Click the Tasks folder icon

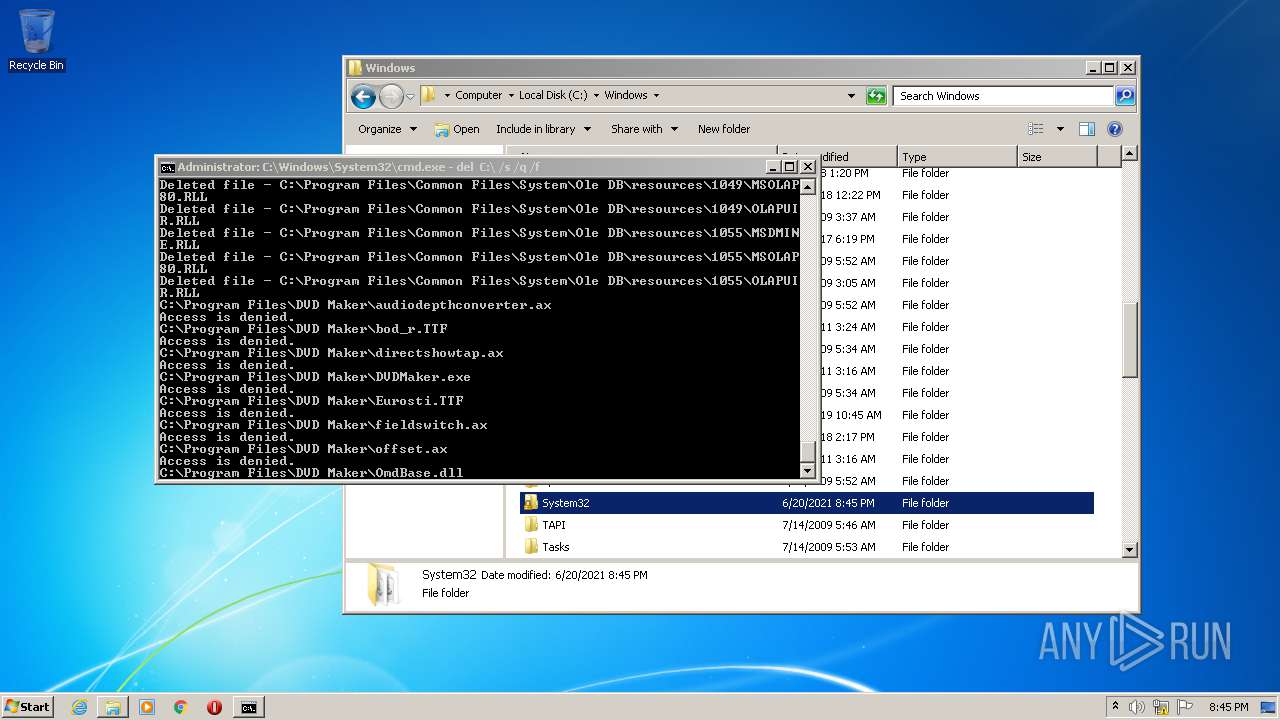tap(531, 547)
